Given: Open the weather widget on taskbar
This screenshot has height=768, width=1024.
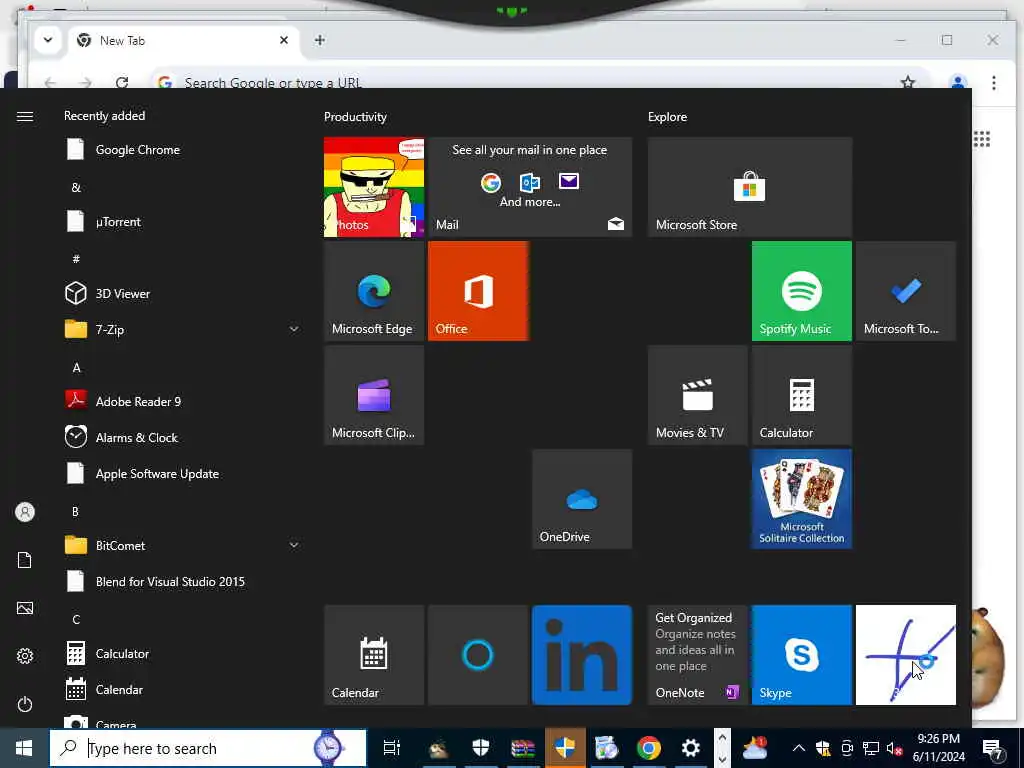Looking at the screenshot, I should [x=755, y=748].
